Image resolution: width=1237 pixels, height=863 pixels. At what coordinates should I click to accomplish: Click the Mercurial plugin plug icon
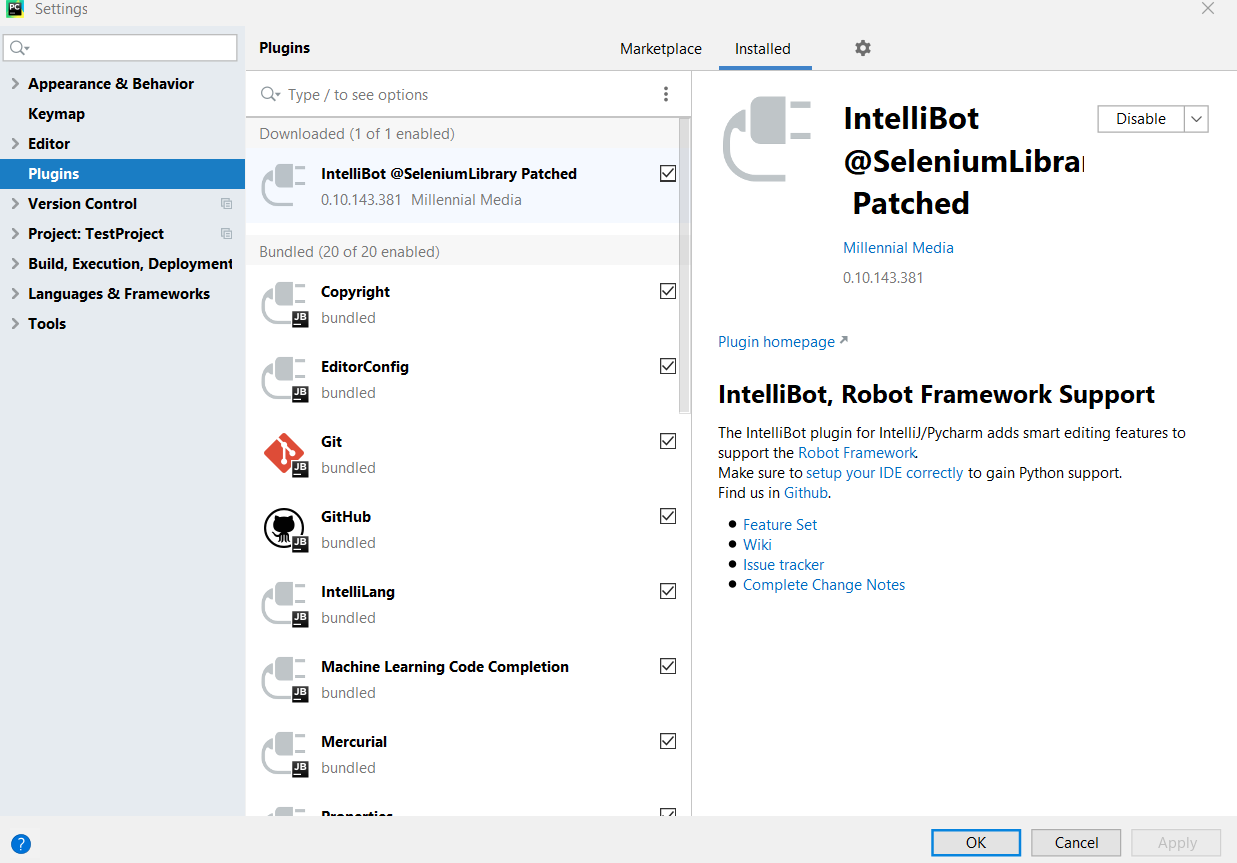284,754
